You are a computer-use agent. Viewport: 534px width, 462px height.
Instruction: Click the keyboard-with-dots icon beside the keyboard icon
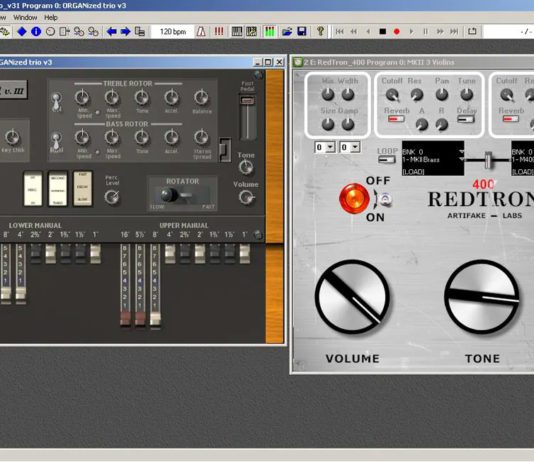point(251,32)
